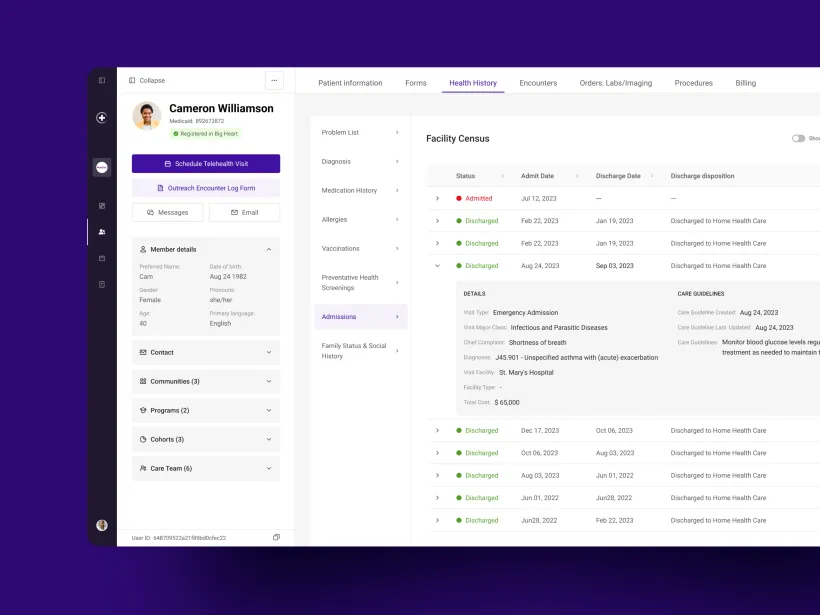This screenshot has height=615, width=820.
Task: Click Cameron Williamson's profile avatar thumbnail
Action: click(x=146, y=116)
